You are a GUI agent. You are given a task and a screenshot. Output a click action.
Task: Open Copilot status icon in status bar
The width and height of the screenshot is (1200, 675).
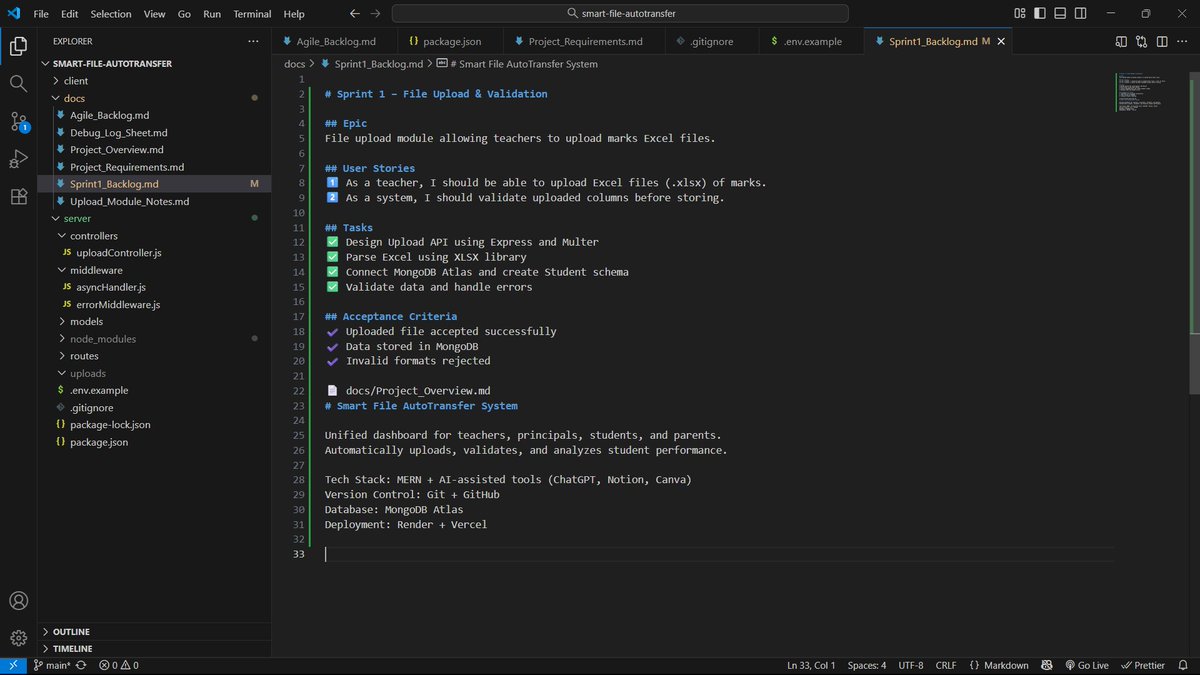[x=1046, y=665]
